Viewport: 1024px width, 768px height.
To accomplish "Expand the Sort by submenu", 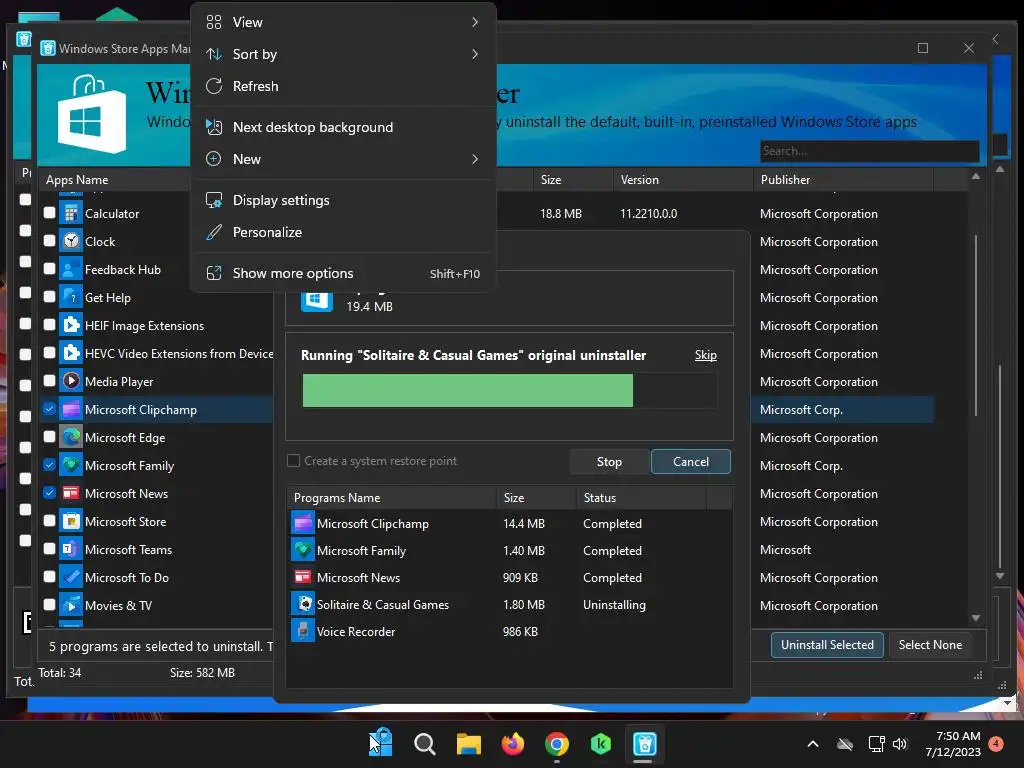I will (x=344, y=54).
